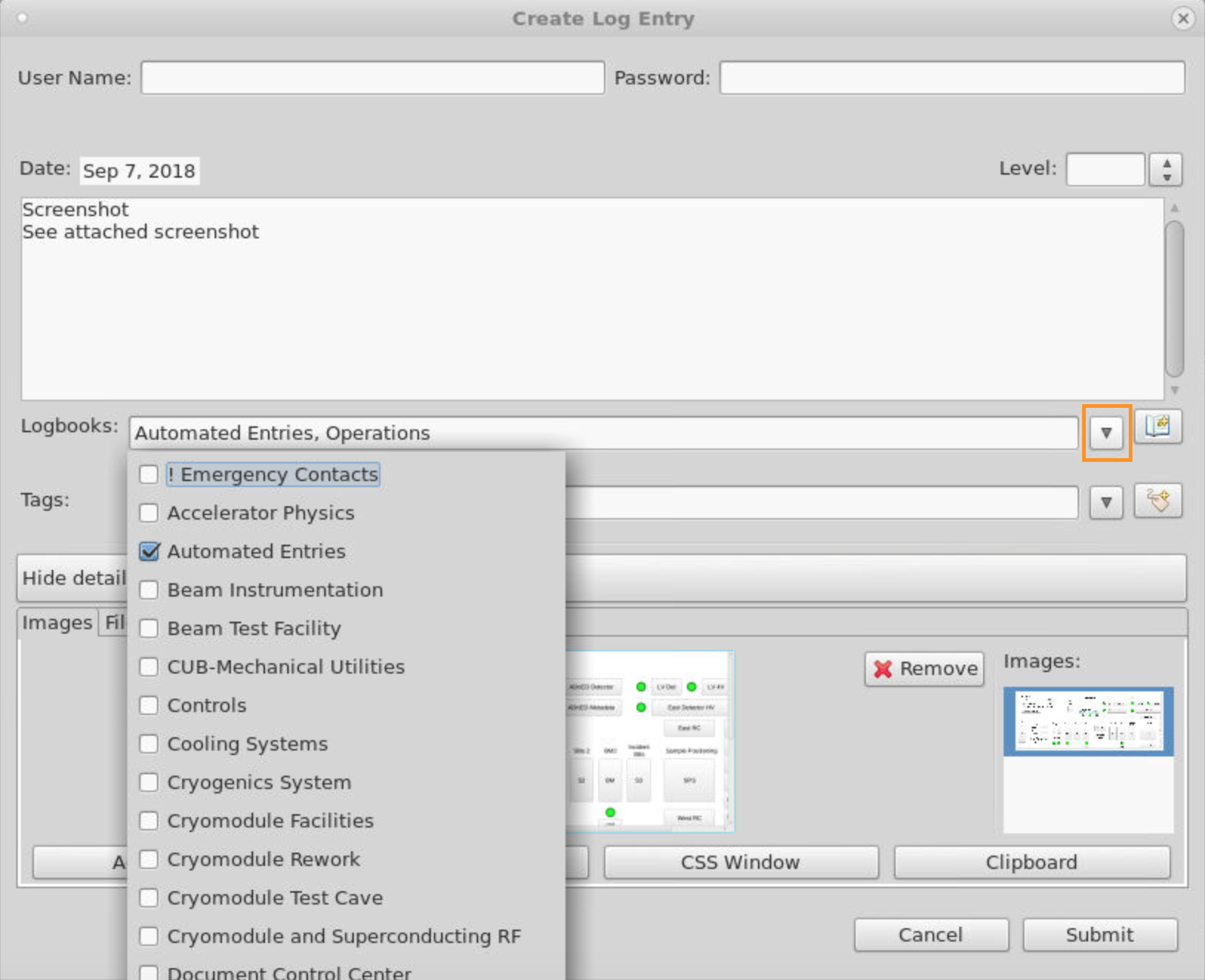Viewport: 1205px width, 980px height.
Task: Check the ! Emergency Contacts checkbox
Action: click(x=149, y=474)
